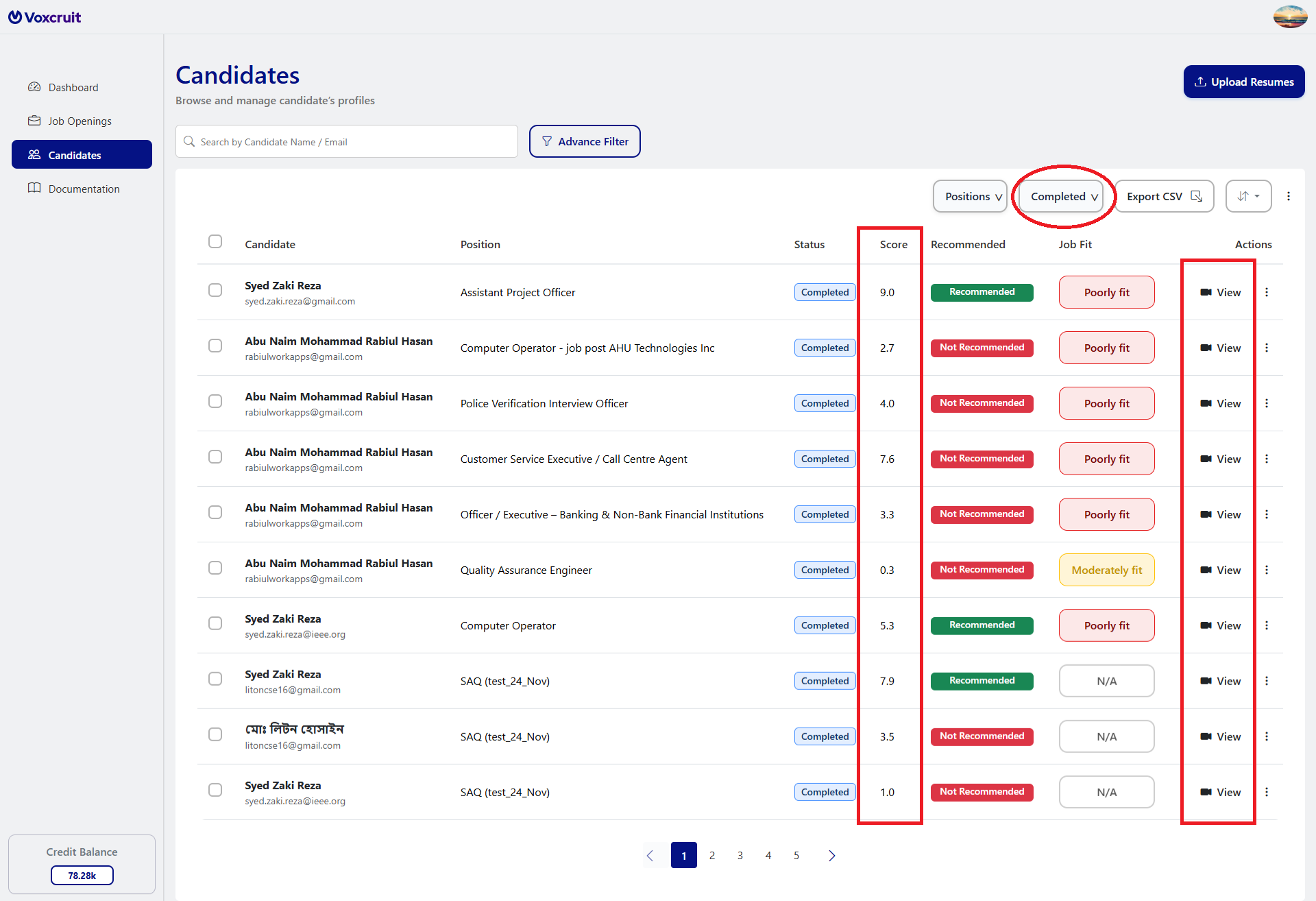
Task: Click the candidate name or email search field
Action: 347,141
